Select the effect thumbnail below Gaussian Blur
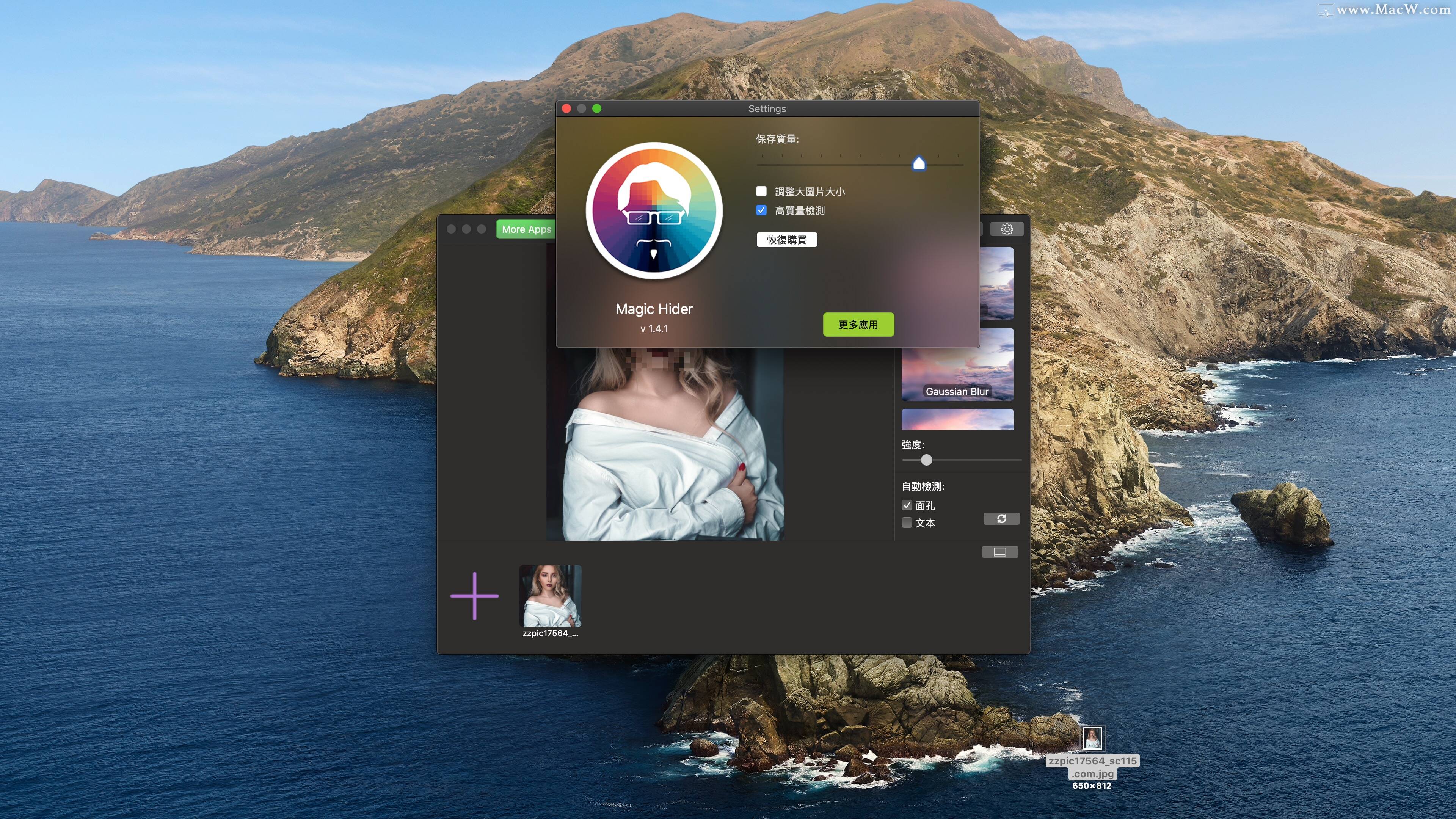 click(957, 419)
